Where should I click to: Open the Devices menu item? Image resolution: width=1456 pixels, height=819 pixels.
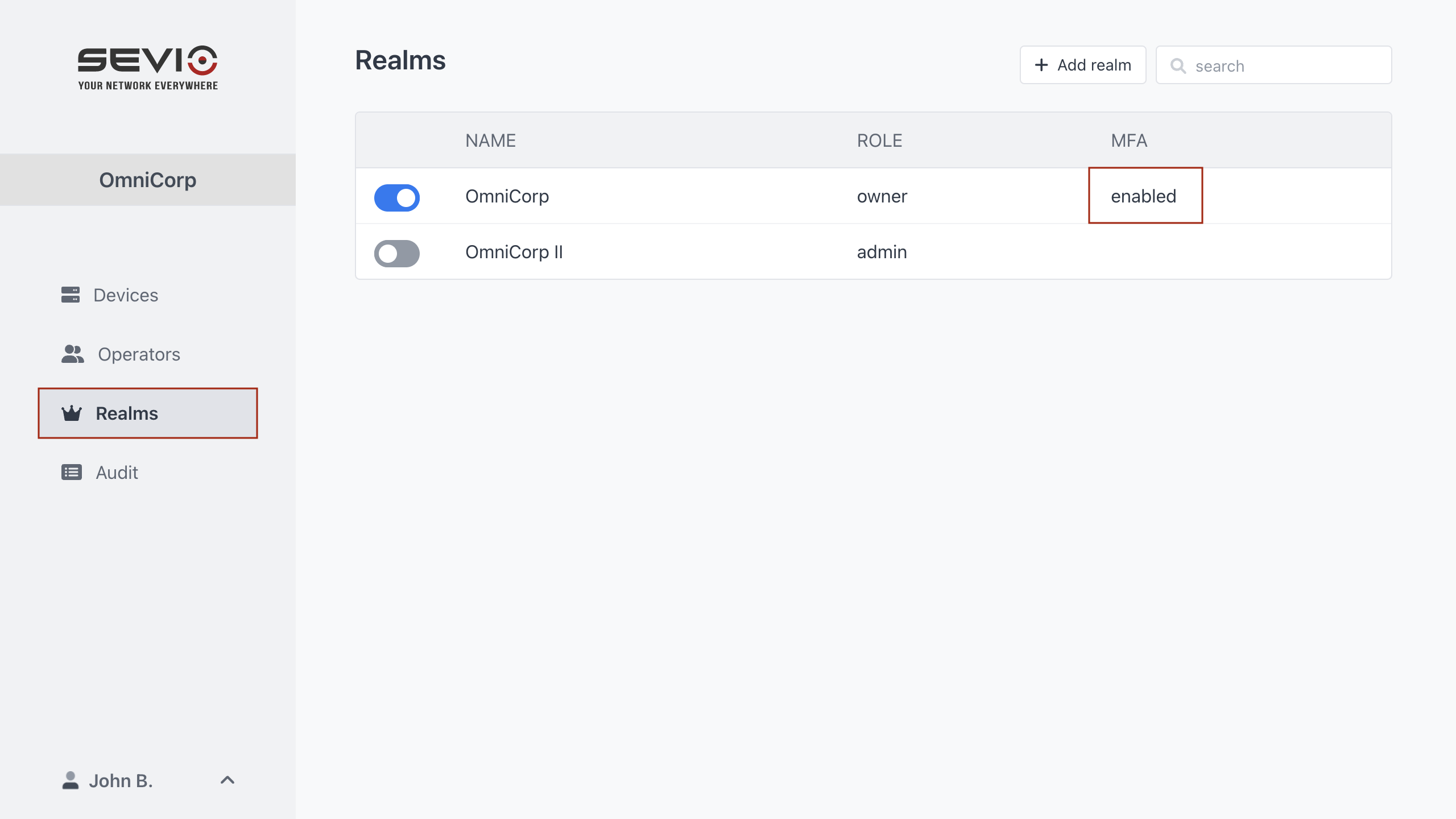click(x=125, y=295)
